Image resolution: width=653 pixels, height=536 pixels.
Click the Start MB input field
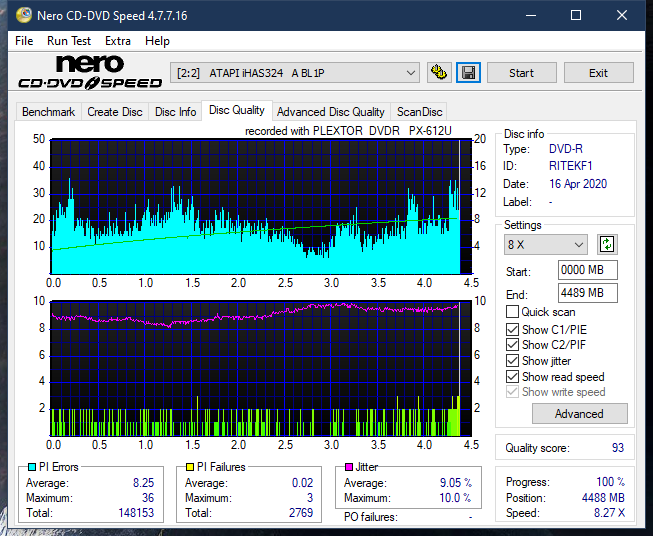(x=587, y=270)
